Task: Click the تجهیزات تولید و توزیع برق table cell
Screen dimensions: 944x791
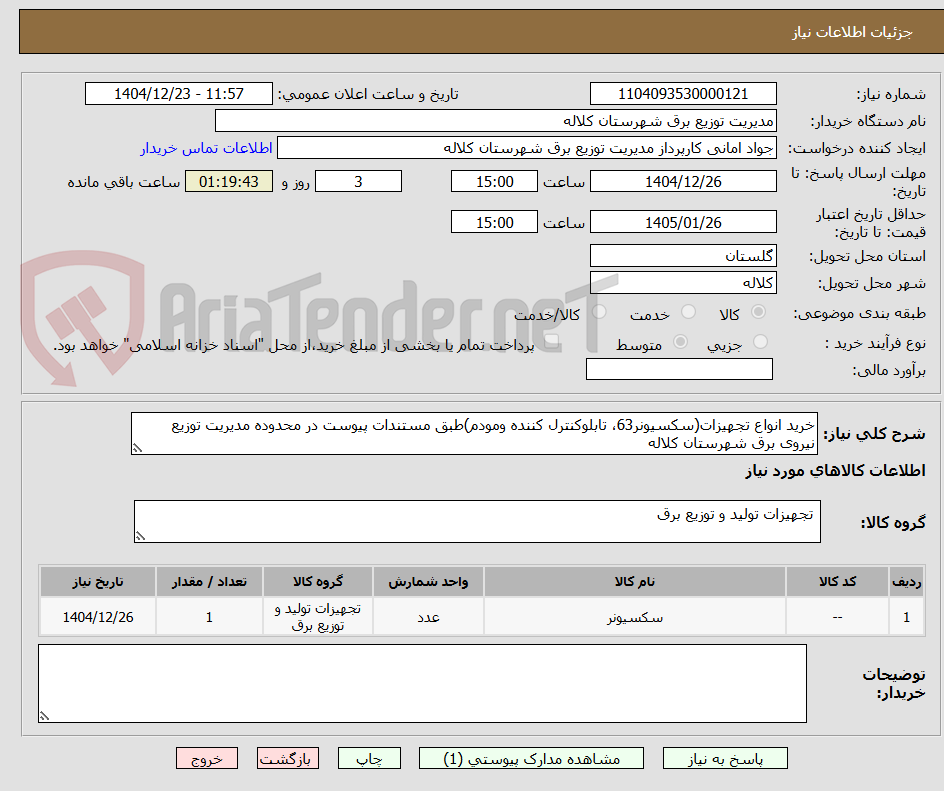Action: (318, 617)
